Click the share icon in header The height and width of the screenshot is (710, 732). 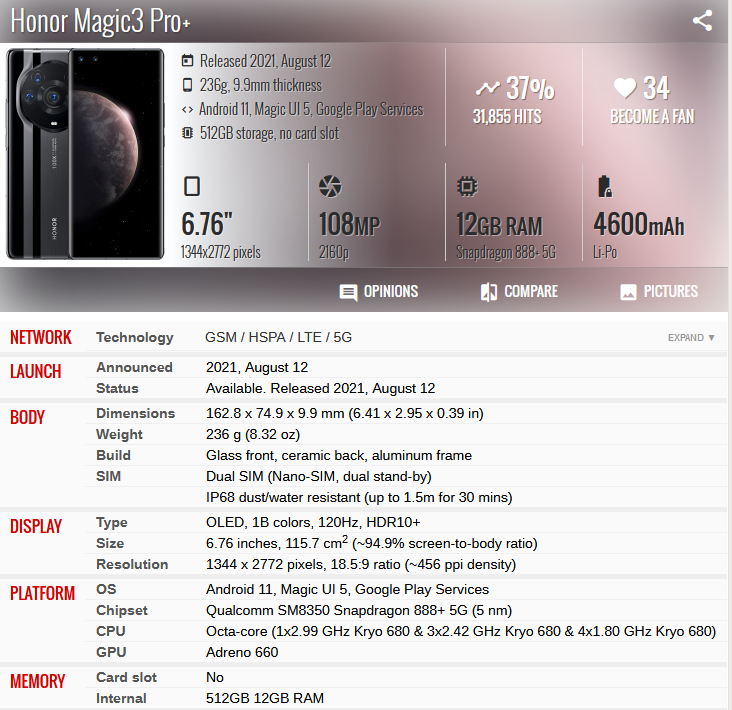click(703, 21)
